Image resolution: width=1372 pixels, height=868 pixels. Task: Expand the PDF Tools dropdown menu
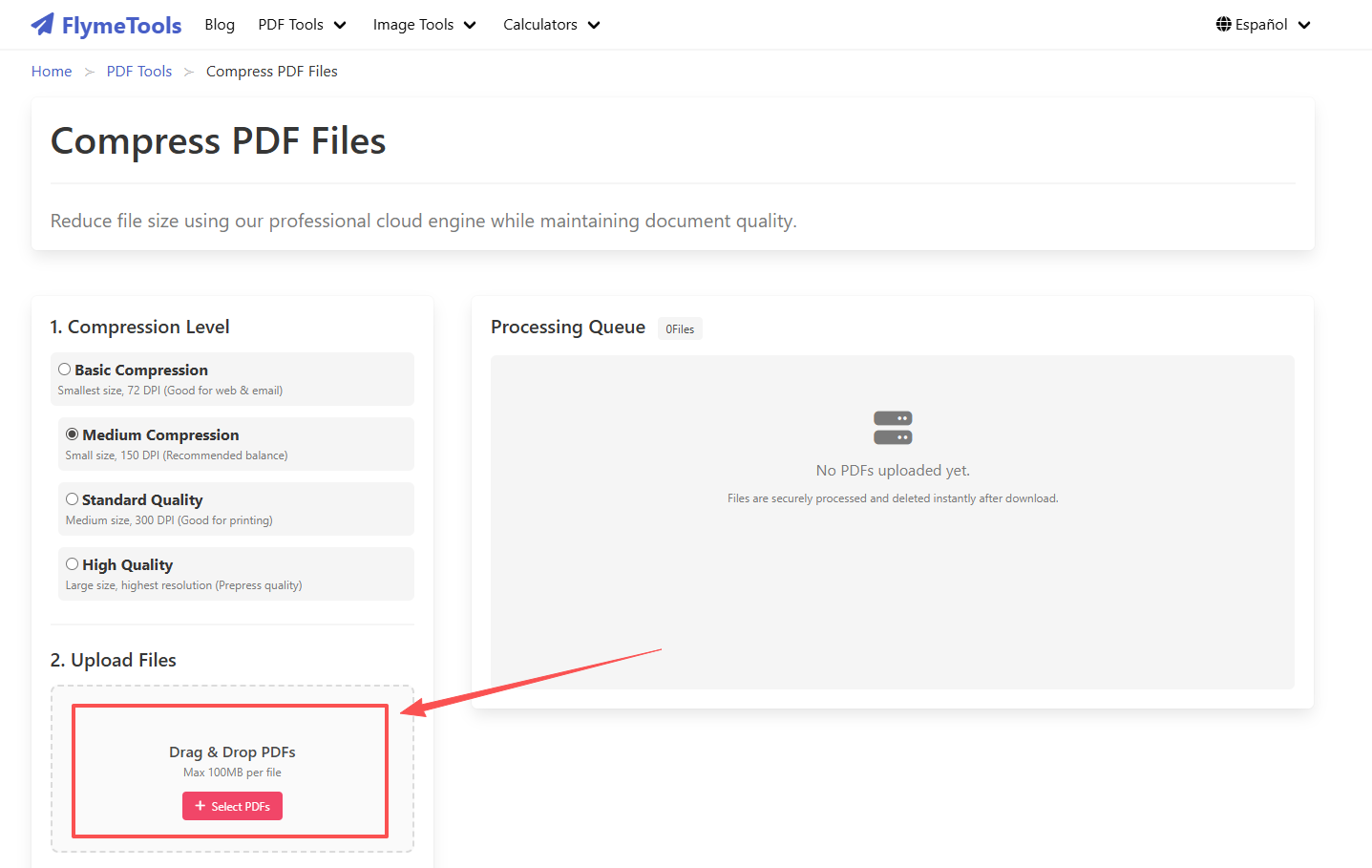click(302, 25)
